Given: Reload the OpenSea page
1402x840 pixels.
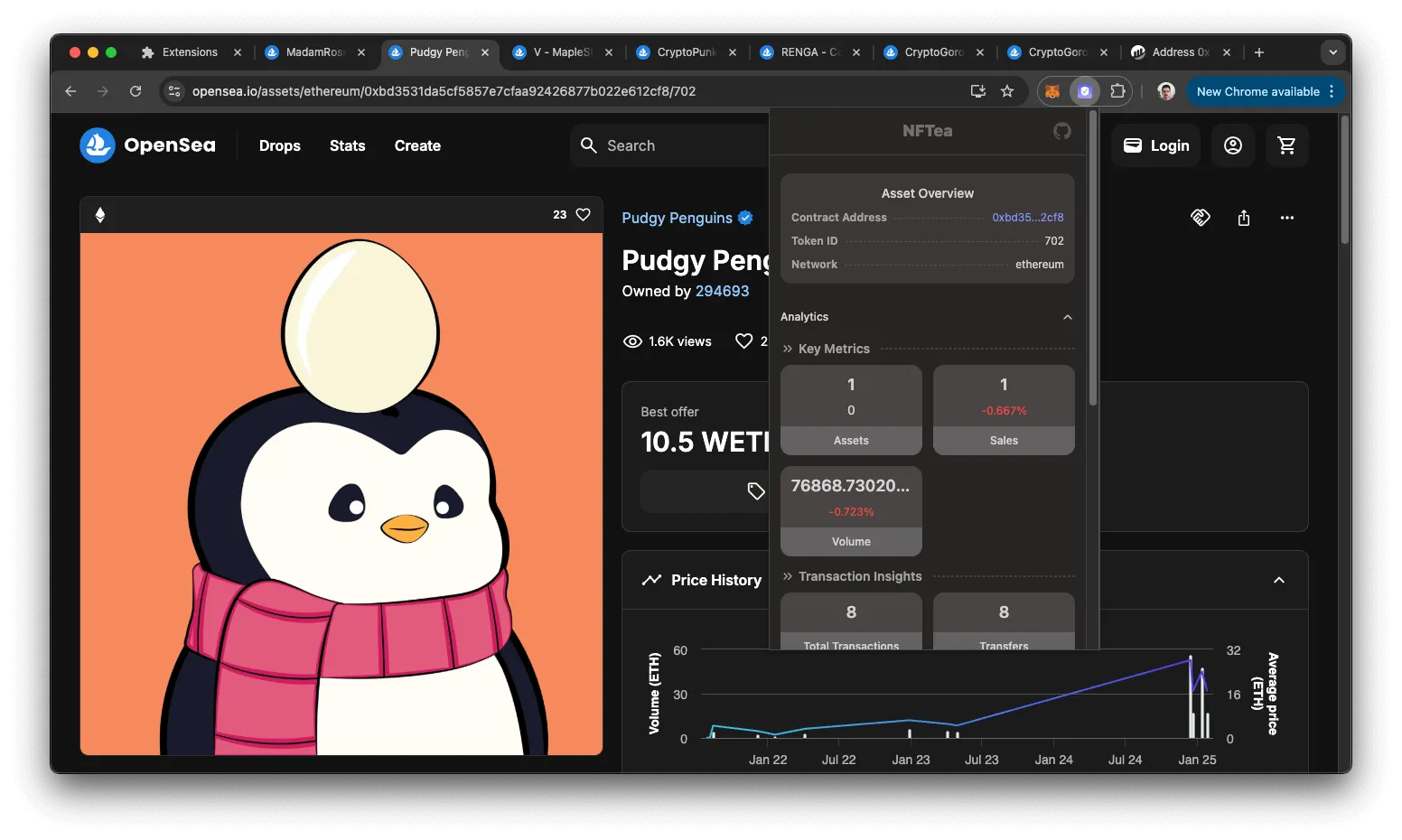Looking at the screenshot, I should (x=136, y=91).
